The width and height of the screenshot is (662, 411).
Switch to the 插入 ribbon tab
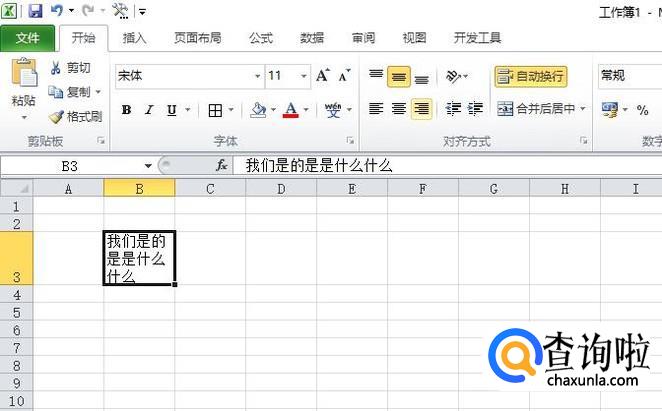click(134, 38)
